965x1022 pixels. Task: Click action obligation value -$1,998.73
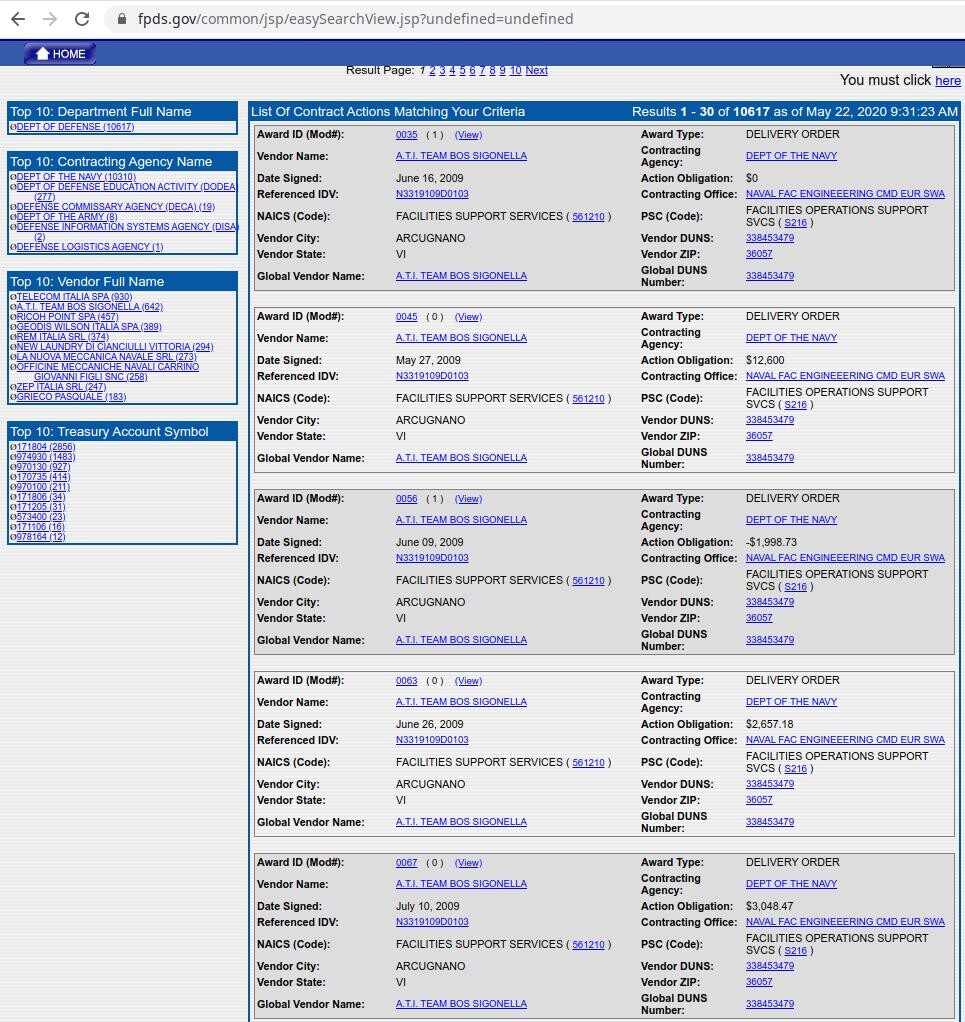pos(771,542)
